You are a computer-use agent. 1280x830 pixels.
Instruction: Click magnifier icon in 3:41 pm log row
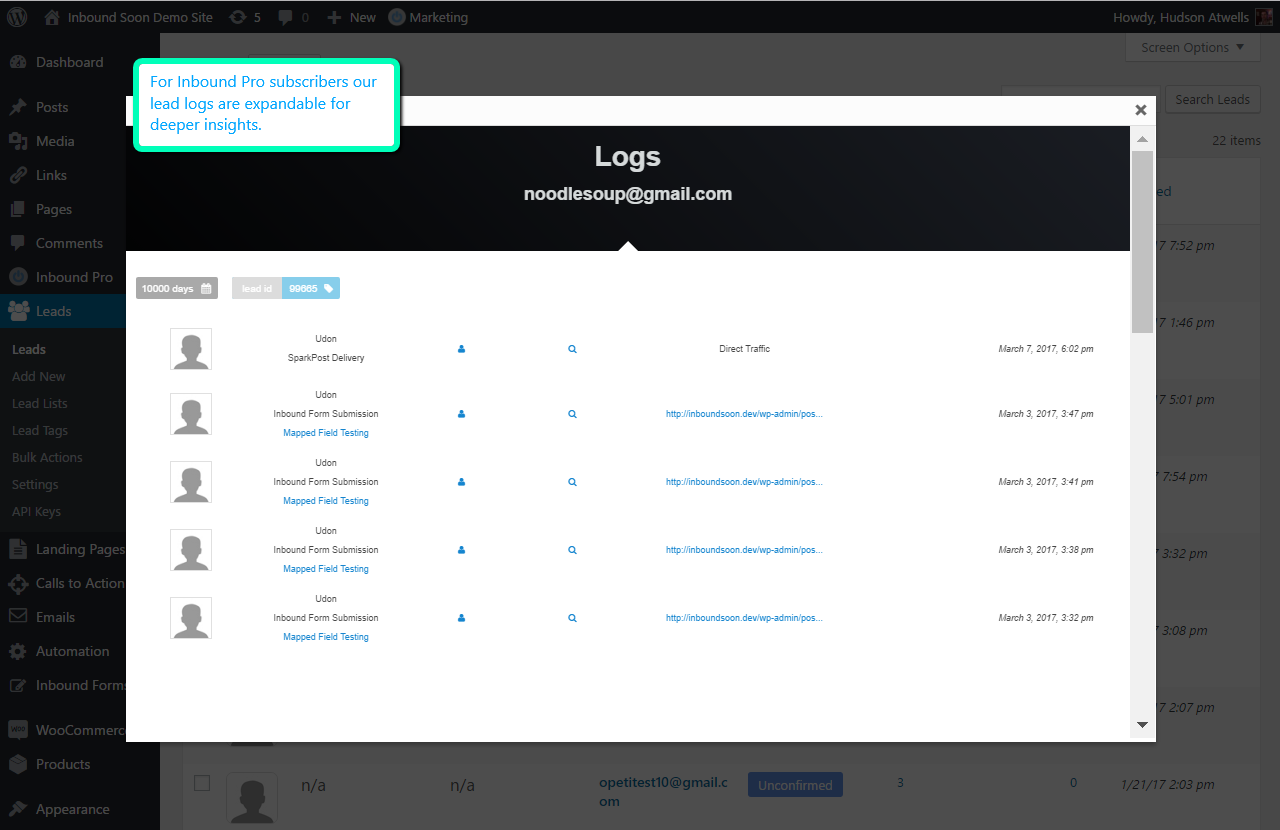[572, 481]
